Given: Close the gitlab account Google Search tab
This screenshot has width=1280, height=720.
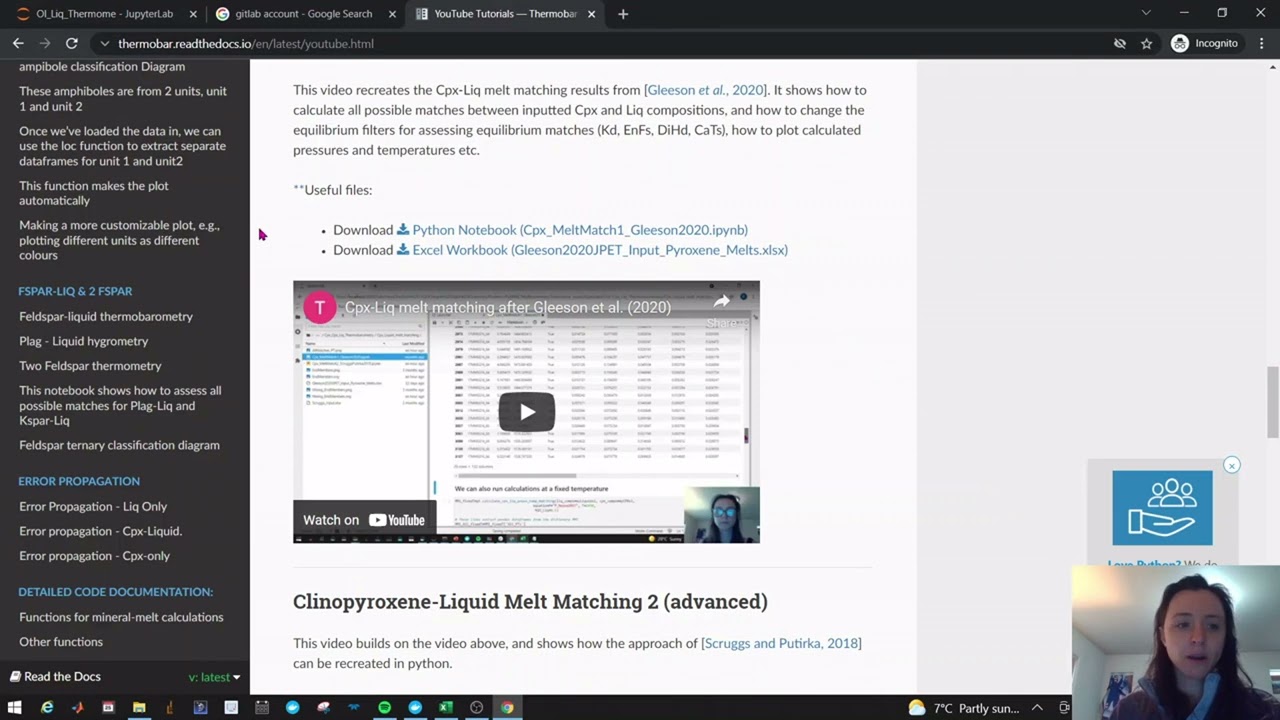Looking at the screenshot, I should [x=392, y=14].
